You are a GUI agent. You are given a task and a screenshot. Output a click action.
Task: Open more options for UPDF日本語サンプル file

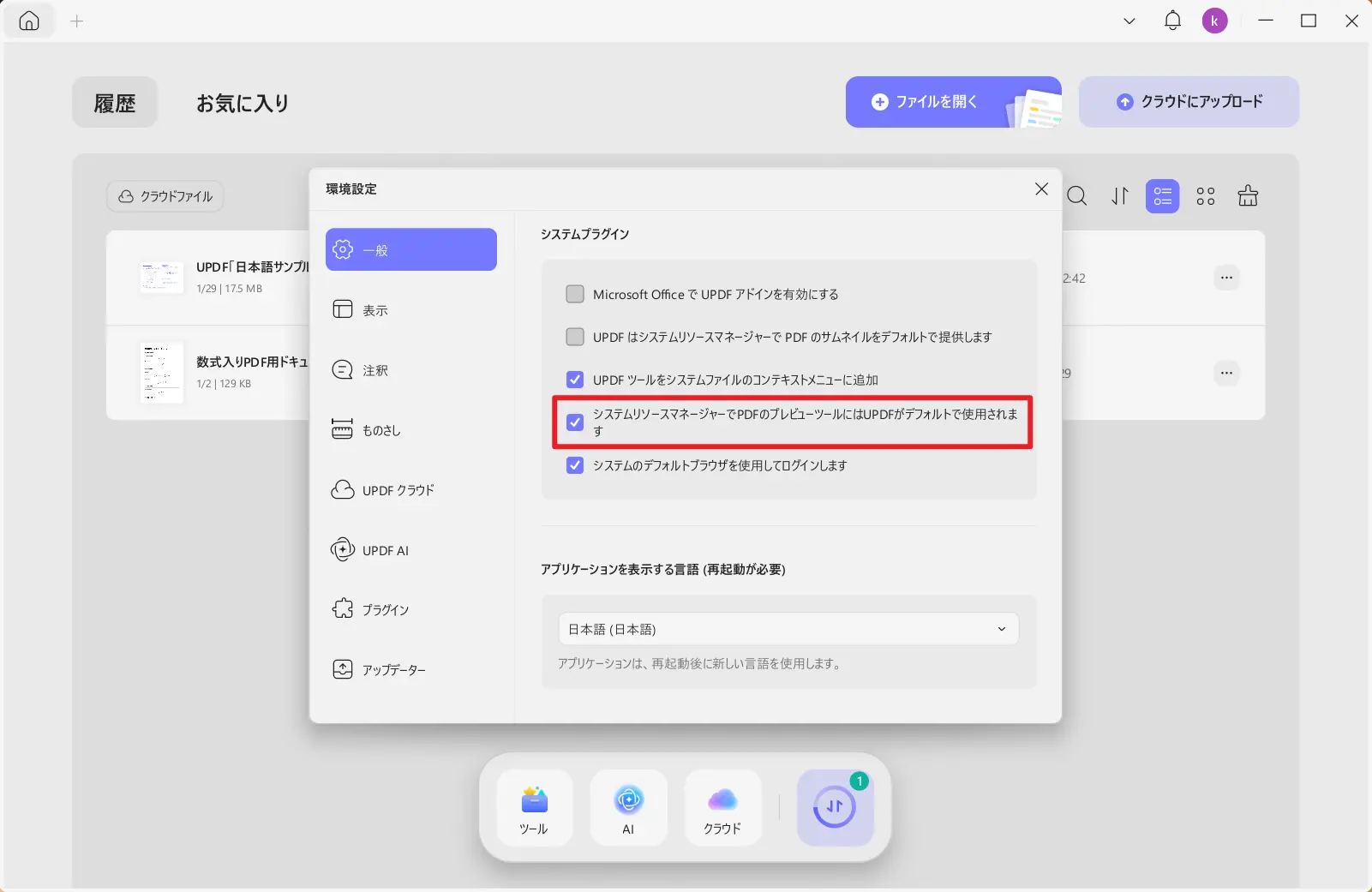(x=1227, y=278)
